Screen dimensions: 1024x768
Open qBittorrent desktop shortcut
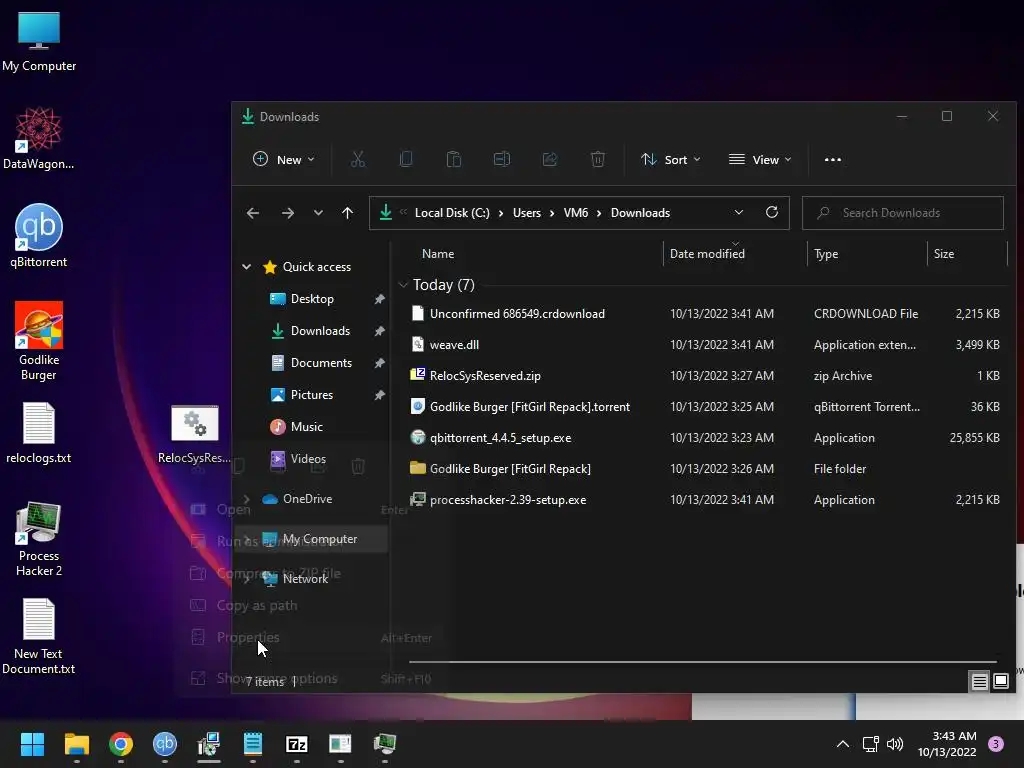[39, 236]
